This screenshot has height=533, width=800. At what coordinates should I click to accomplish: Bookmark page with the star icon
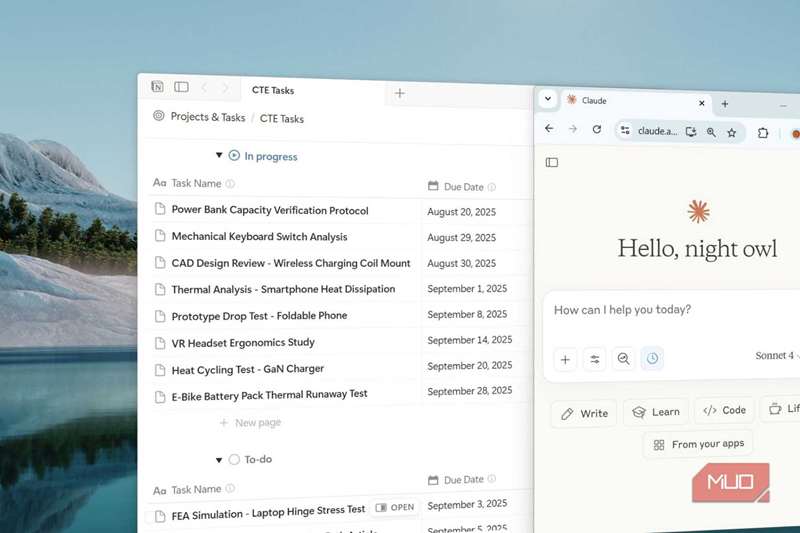tap(732, 132)
